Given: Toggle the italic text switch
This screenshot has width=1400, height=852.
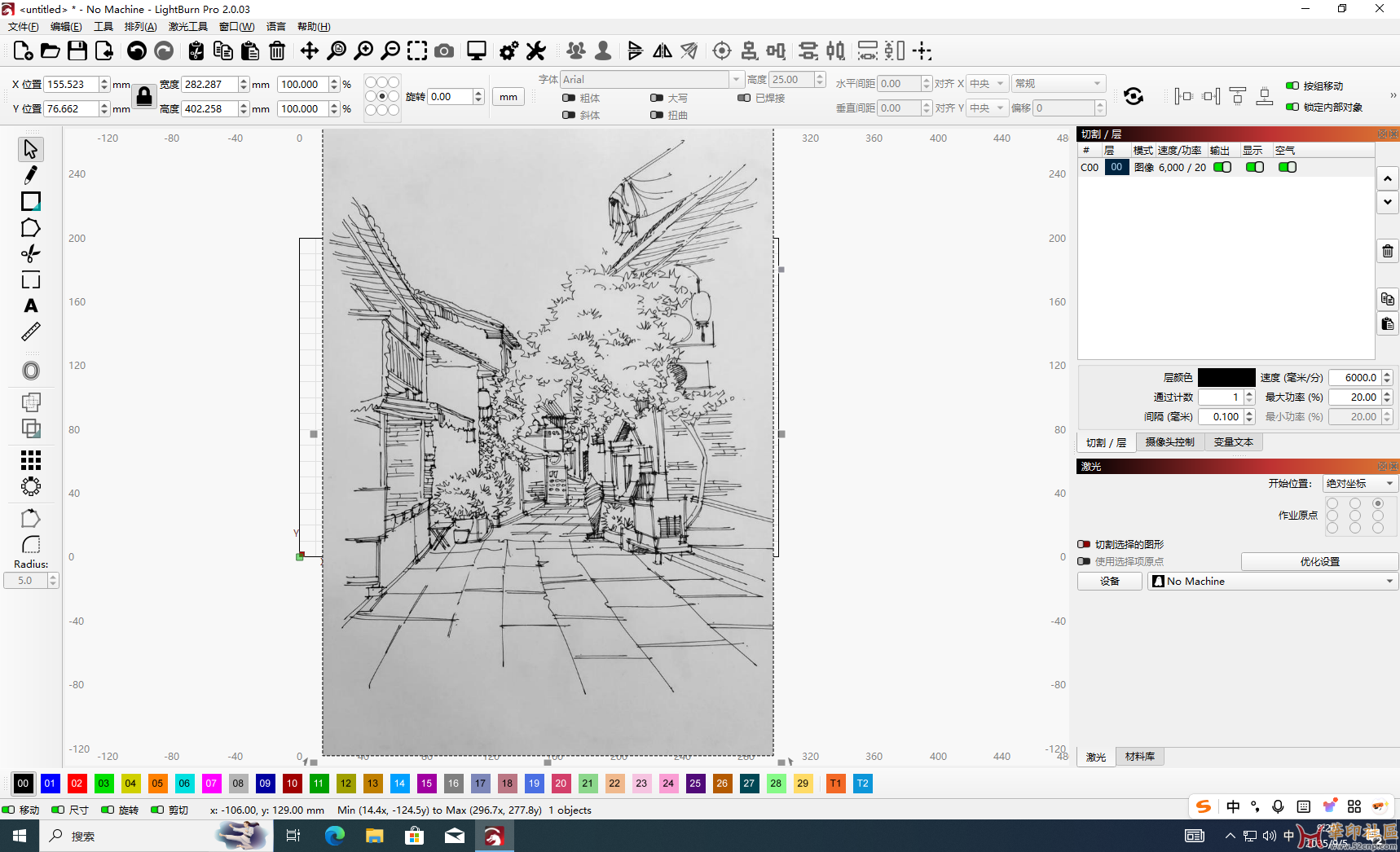Looking at the screenshot, I should [569, 115].
